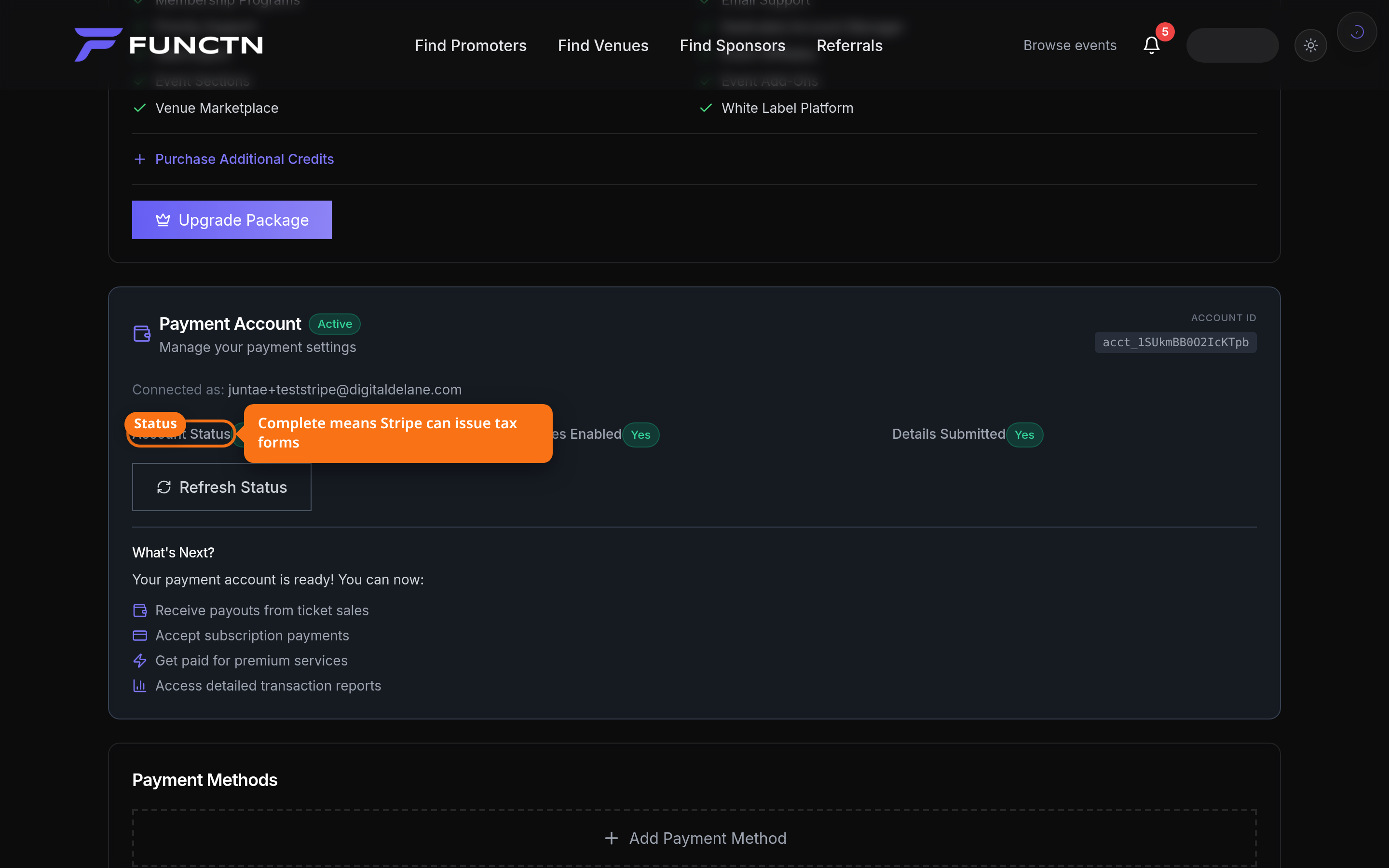This screenshot has width=1389, height=868.
Task: Click the Active status badge
Action: [335, 324]
